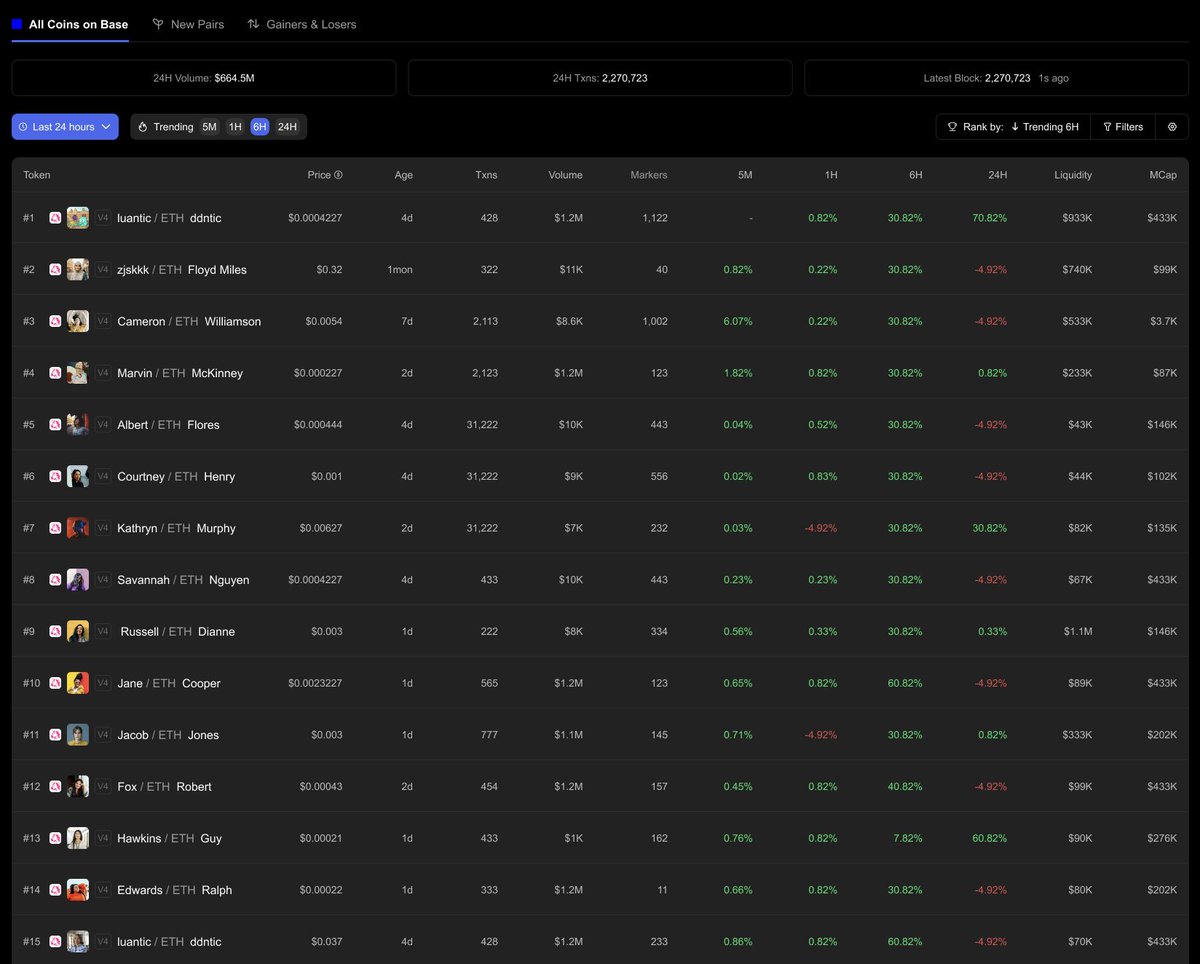
Task: Sort by the Liquidity column header
Action: [1073, 175]
